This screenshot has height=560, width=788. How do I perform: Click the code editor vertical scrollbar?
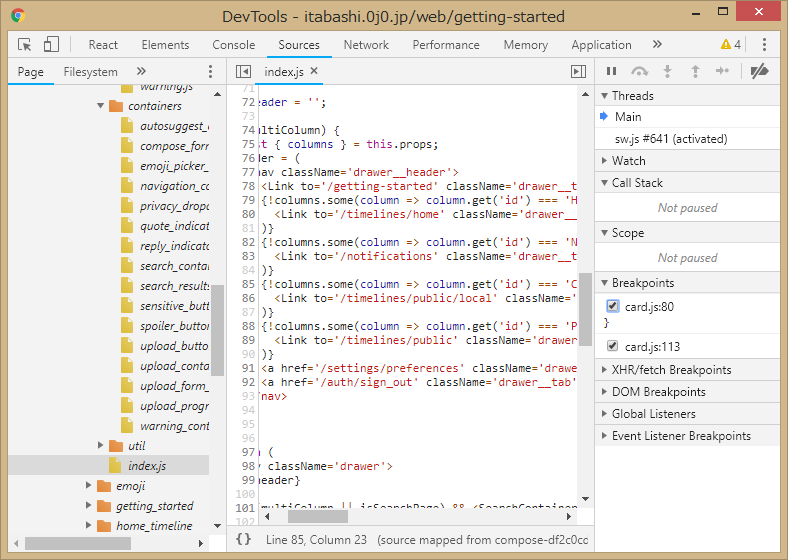(585, 310)
